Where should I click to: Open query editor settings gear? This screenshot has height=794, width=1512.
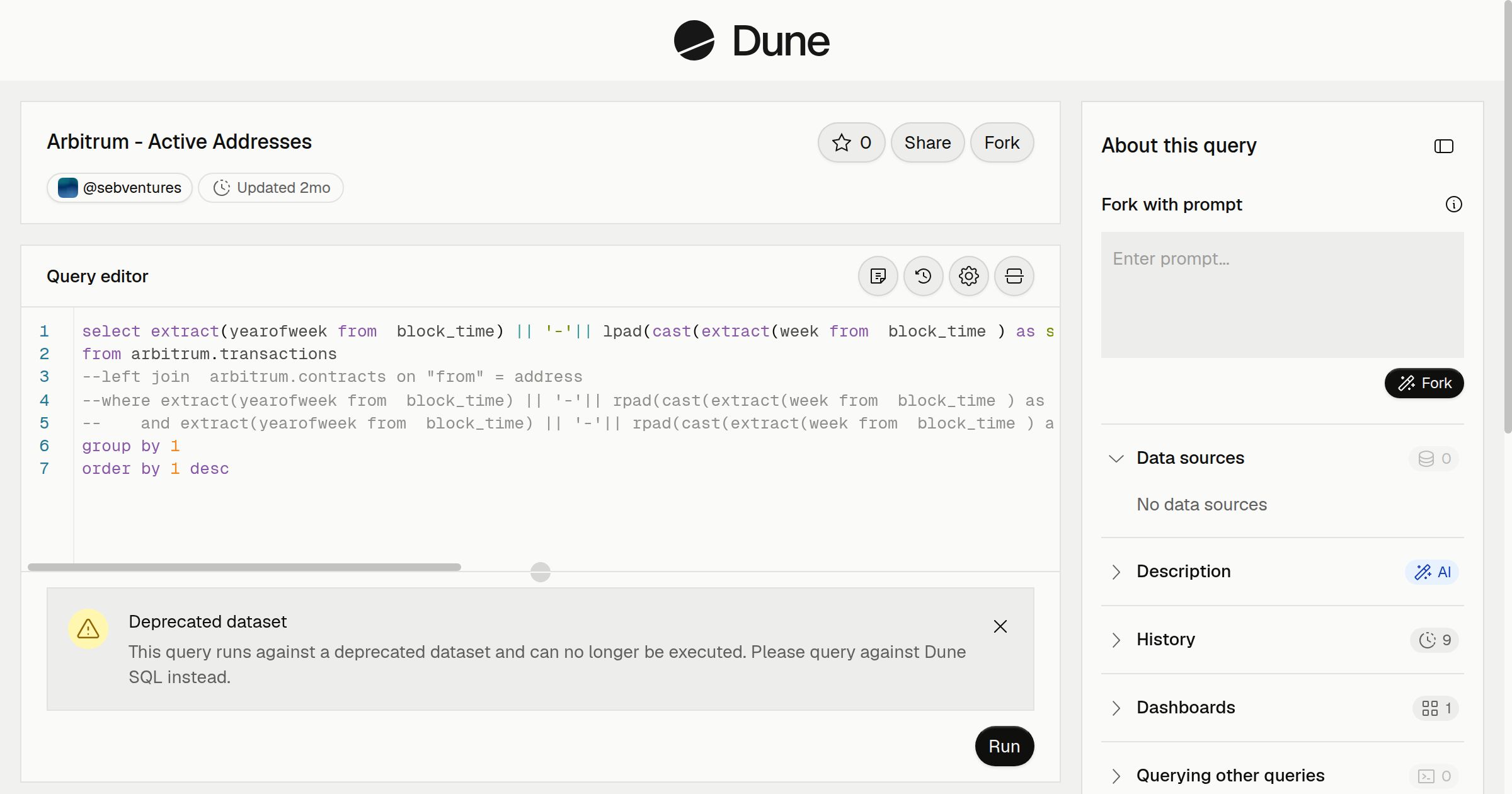[968, 276]
